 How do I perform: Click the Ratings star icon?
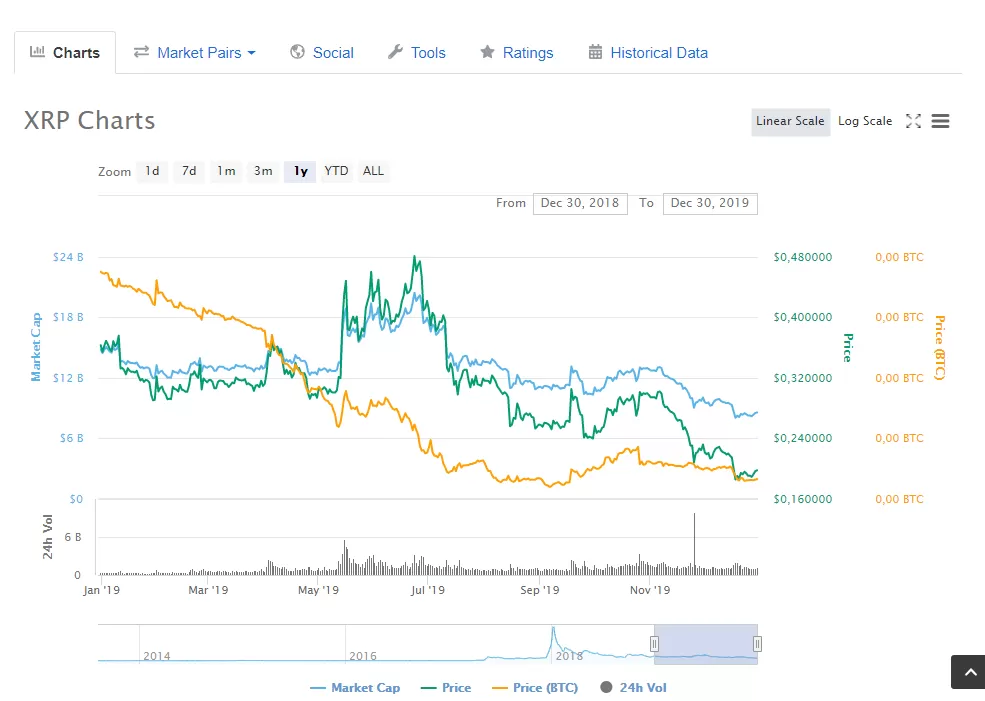(x=487, y=52)
